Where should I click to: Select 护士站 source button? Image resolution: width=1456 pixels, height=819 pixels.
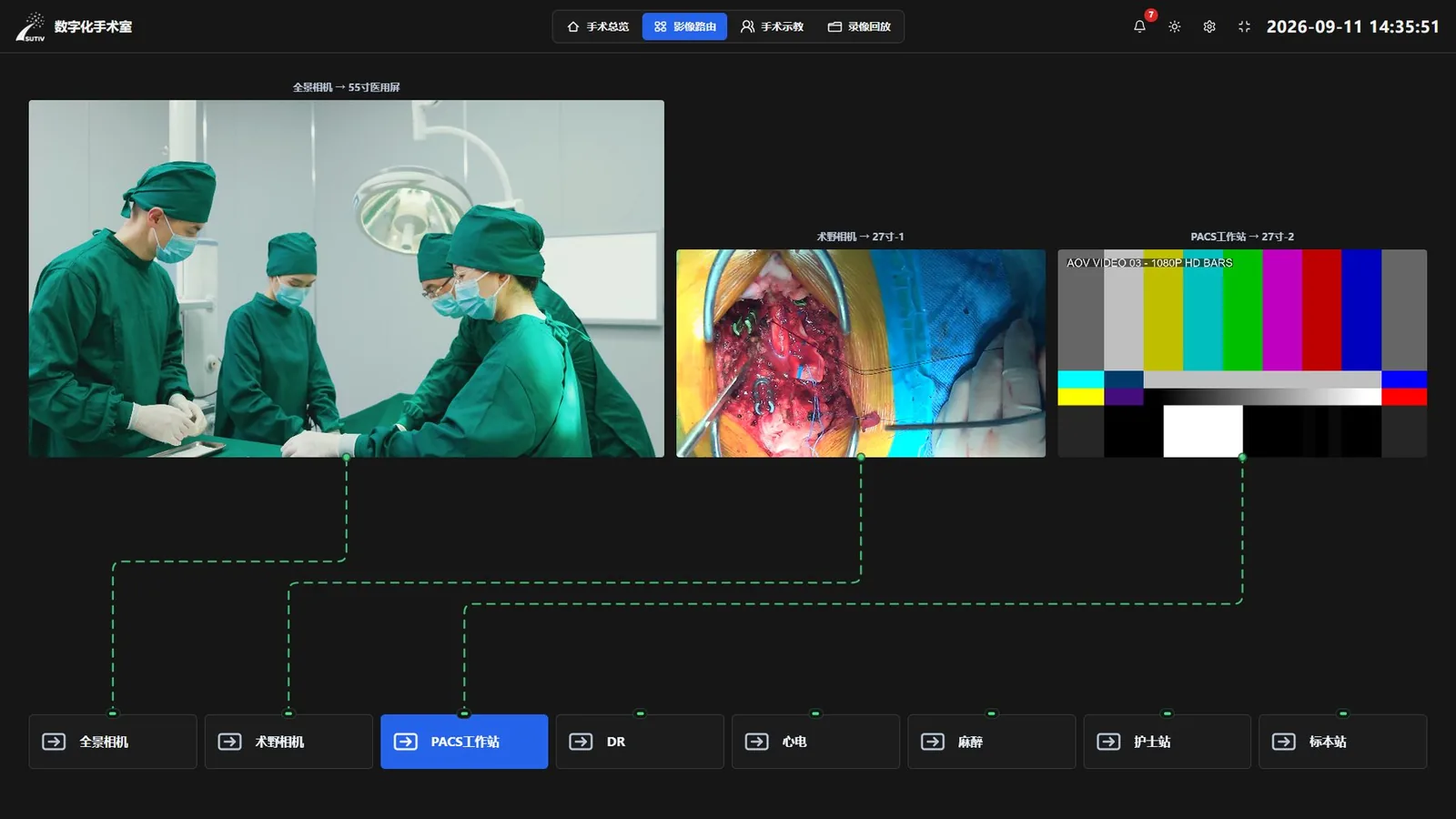click(x=1167, y=742)
